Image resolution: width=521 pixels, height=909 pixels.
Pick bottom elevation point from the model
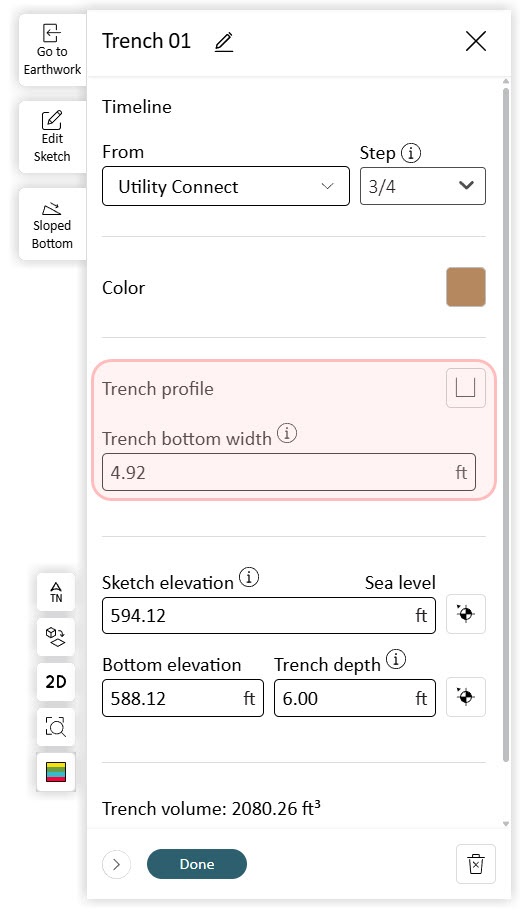(466, 697)
